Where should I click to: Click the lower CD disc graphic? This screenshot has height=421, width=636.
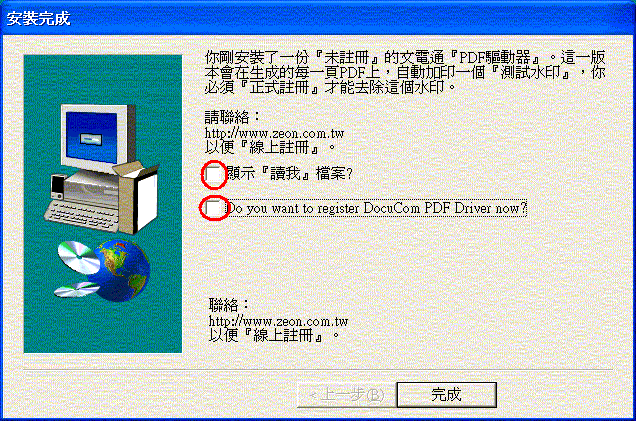point(76,289)
